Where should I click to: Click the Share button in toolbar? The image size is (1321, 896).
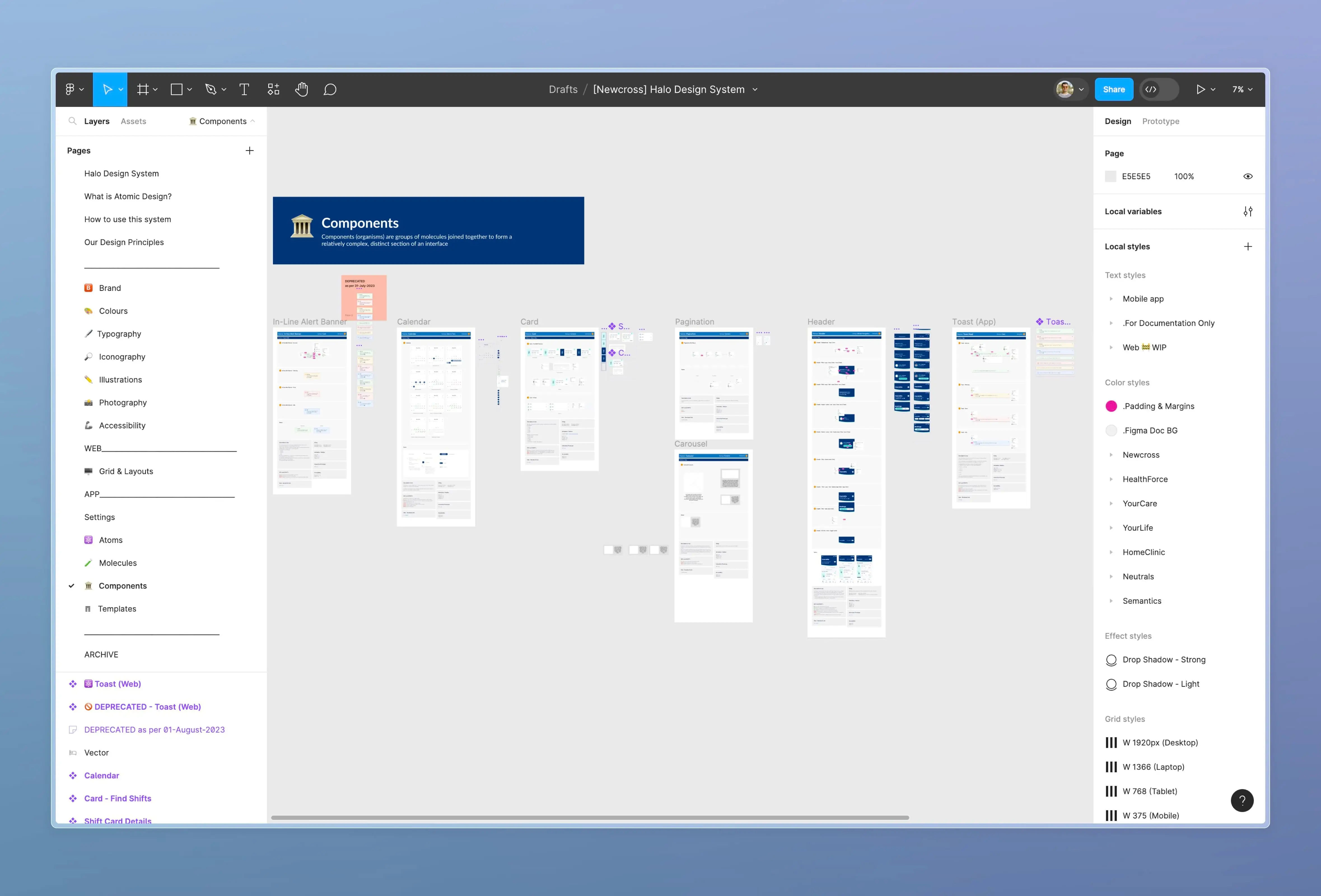point(1114,89)
